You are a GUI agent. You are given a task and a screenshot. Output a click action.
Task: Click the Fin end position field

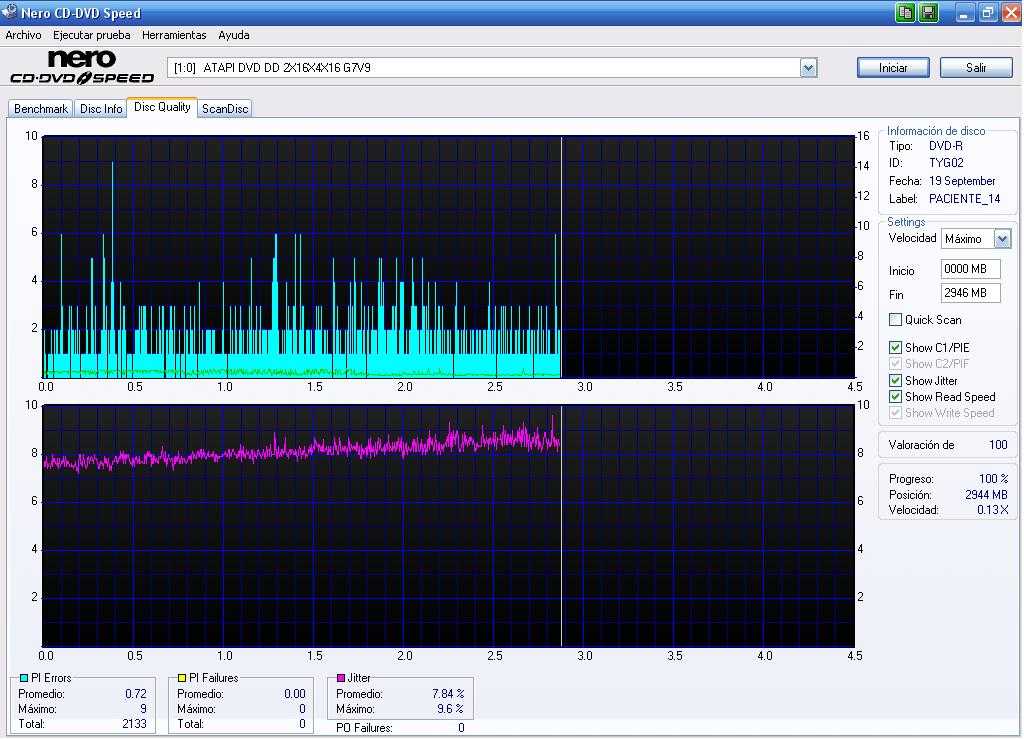pos(970,294)
